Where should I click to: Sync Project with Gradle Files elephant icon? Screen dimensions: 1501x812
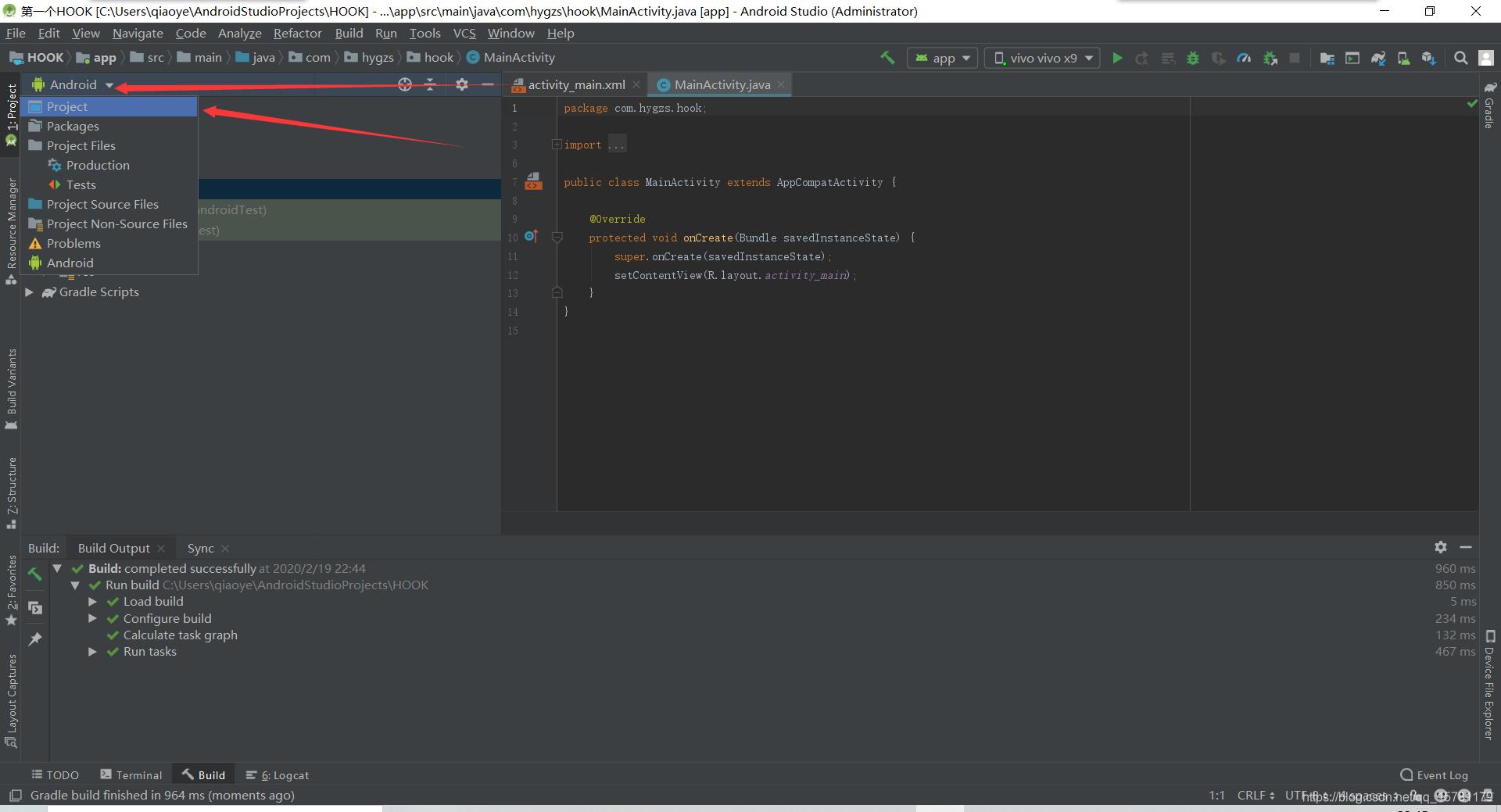click(1378, 58)
